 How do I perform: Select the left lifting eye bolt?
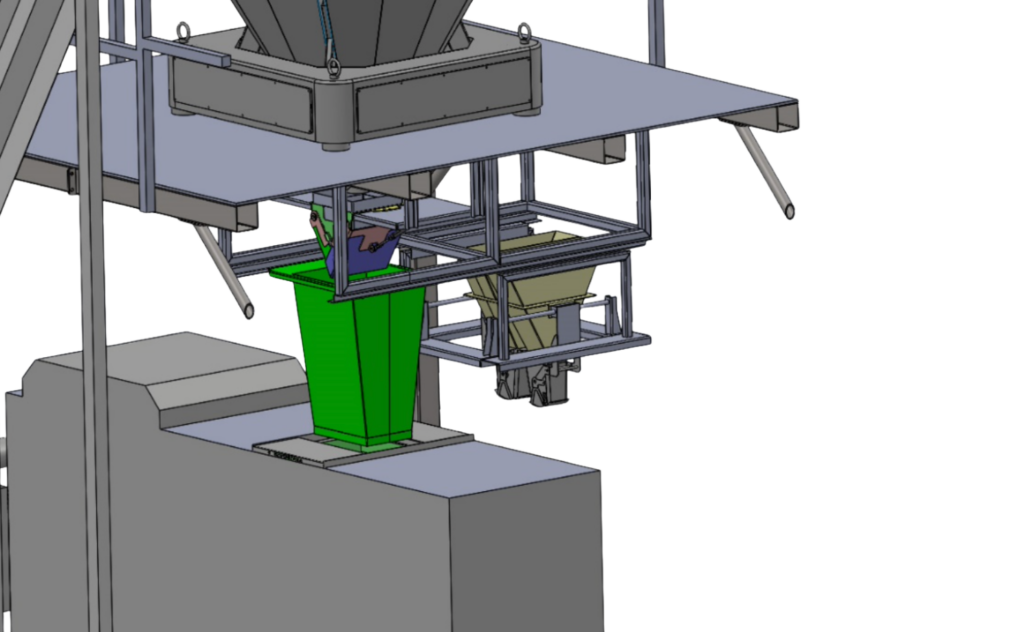tap(186, 33)
